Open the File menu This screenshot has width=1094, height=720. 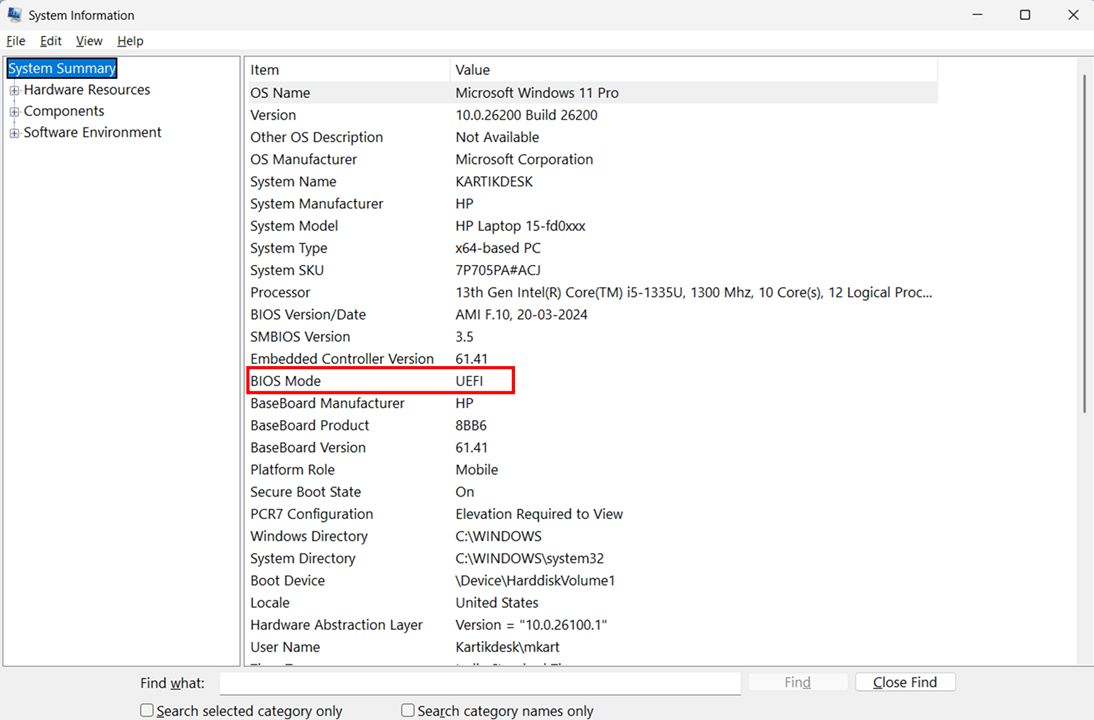(16, 41)
